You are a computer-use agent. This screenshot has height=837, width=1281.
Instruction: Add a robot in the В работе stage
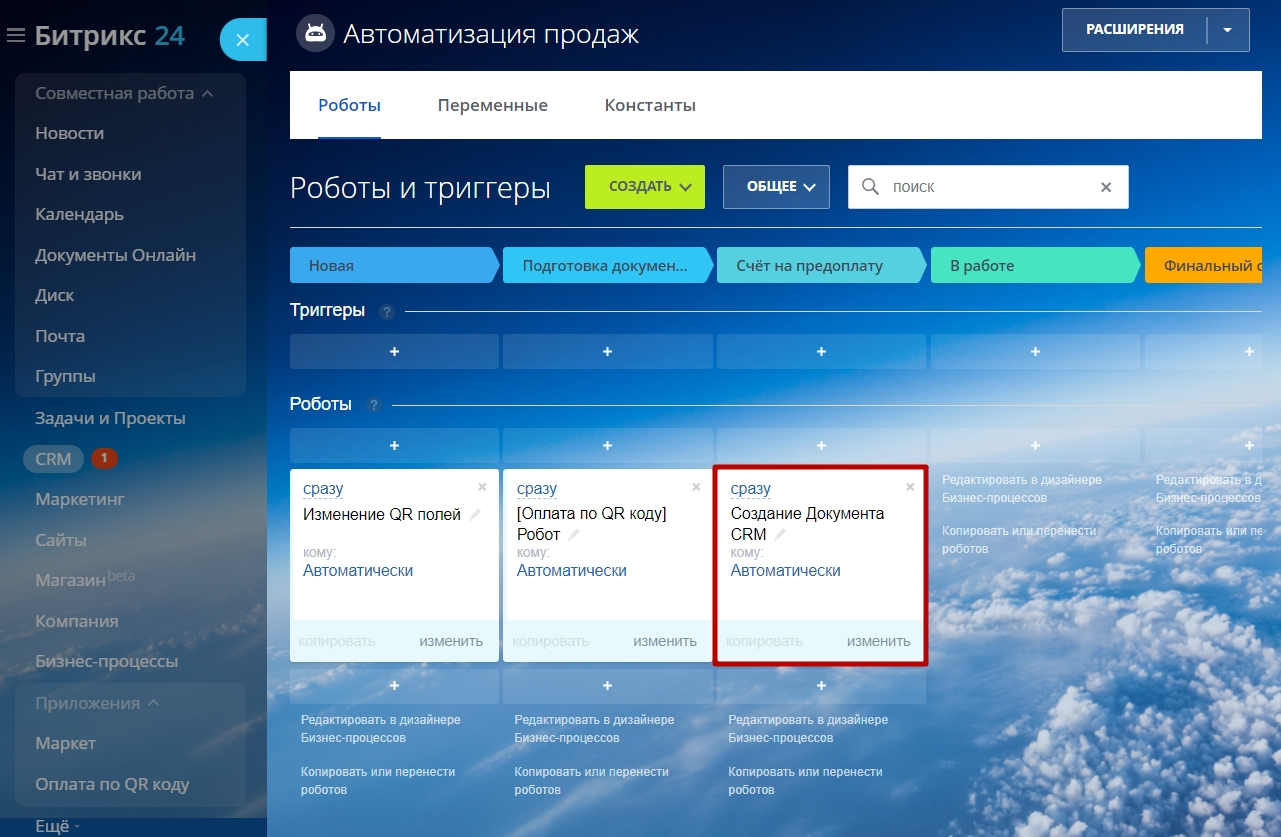tap(1035, 445)
